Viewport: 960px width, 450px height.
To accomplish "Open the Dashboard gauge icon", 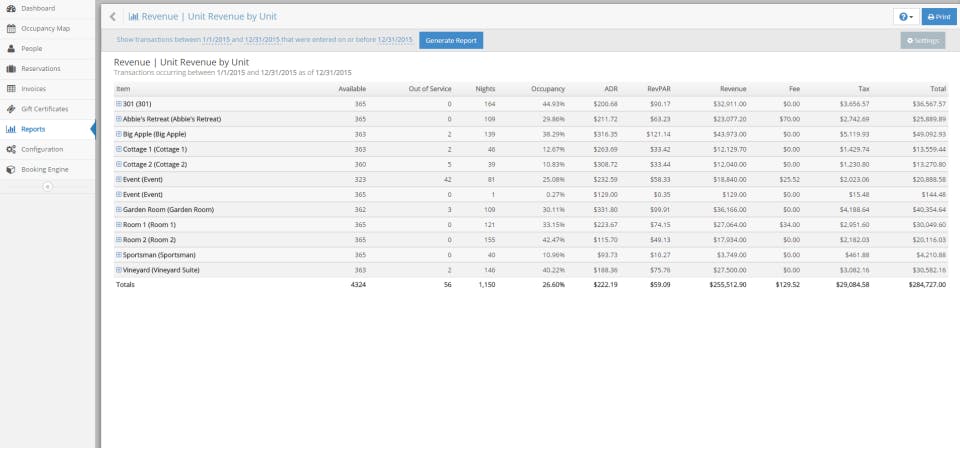I will pos(10,9).
